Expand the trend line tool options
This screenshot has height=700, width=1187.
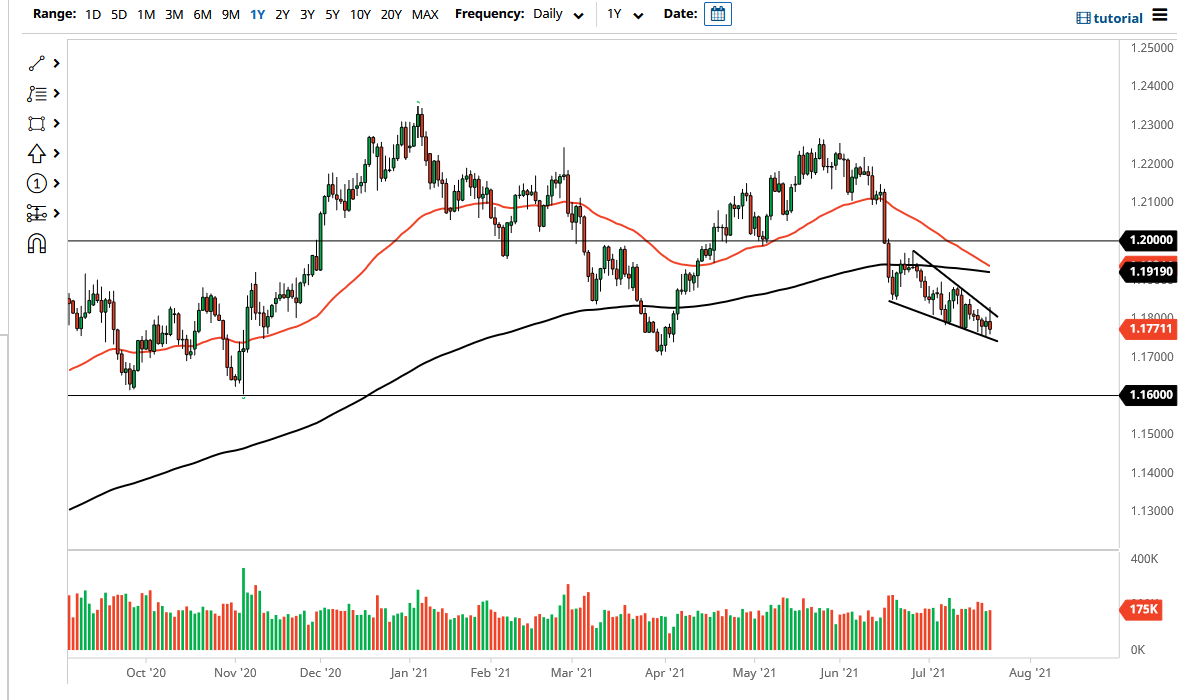[x=57, y=63]
